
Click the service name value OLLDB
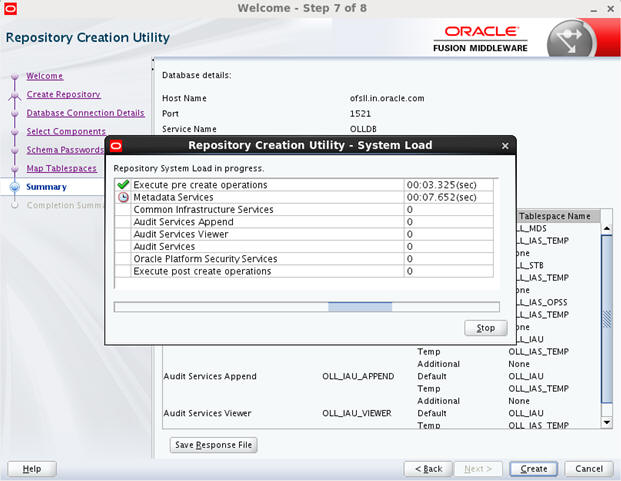[363, 129]
